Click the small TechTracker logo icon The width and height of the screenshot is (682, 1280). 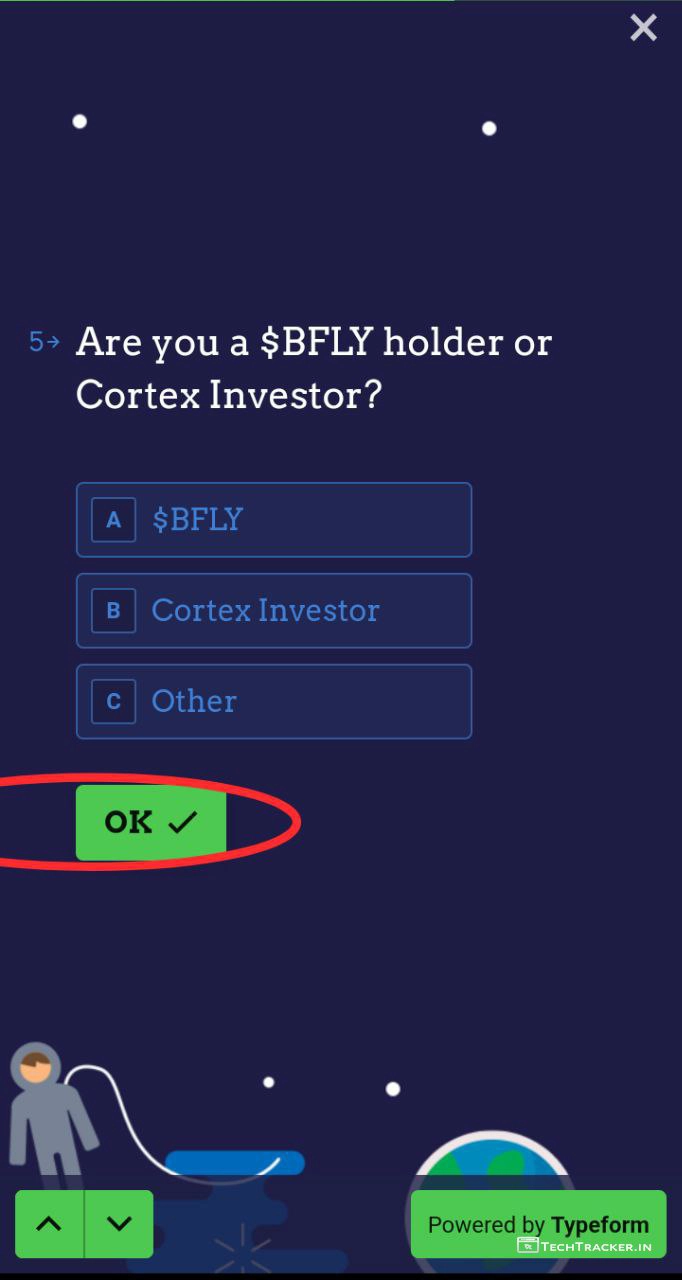pyautogui.click(x=527, y=1246)
